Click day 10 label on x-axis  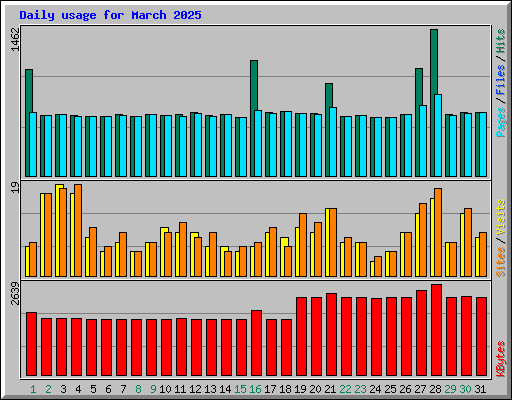165,389
